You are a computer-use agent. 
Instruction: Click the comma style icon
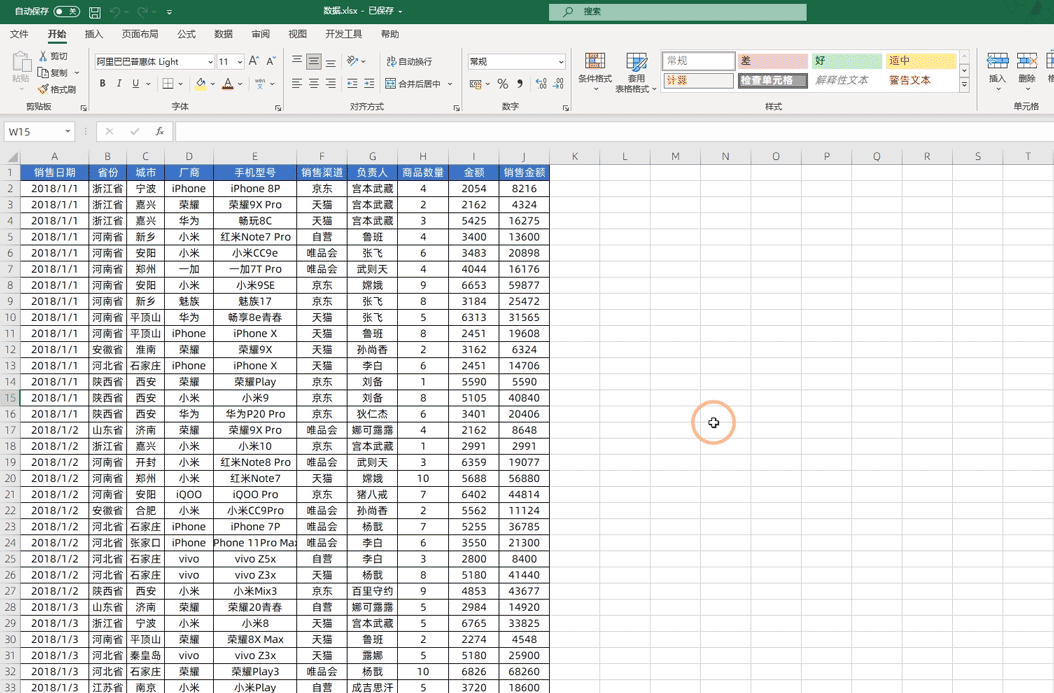pos(520,84)
